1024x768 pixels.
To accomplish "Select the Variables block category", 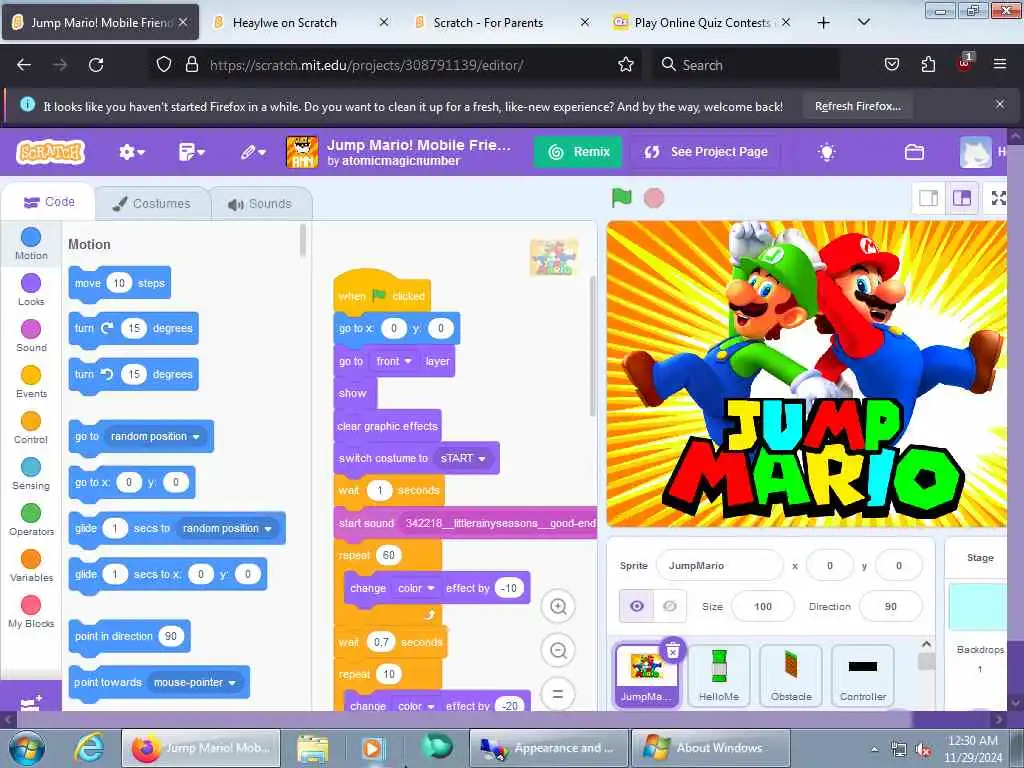I will 31,566.
